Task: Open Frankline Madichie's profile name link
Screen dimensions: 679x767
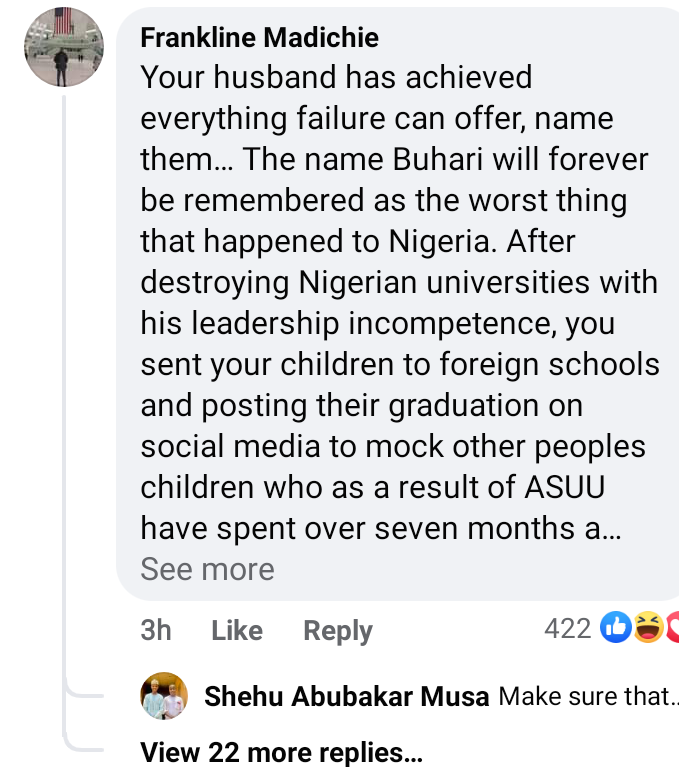Action: click(259, 38)
